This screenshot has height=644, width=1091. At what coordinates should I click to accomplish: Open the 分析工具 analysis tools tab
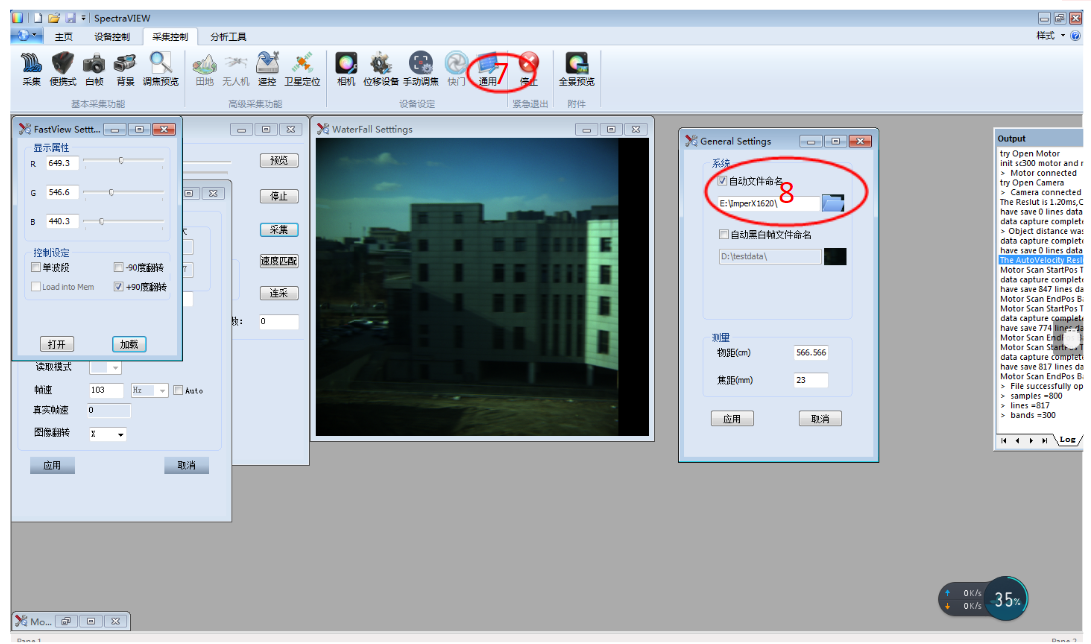click(x=228, y=37)
